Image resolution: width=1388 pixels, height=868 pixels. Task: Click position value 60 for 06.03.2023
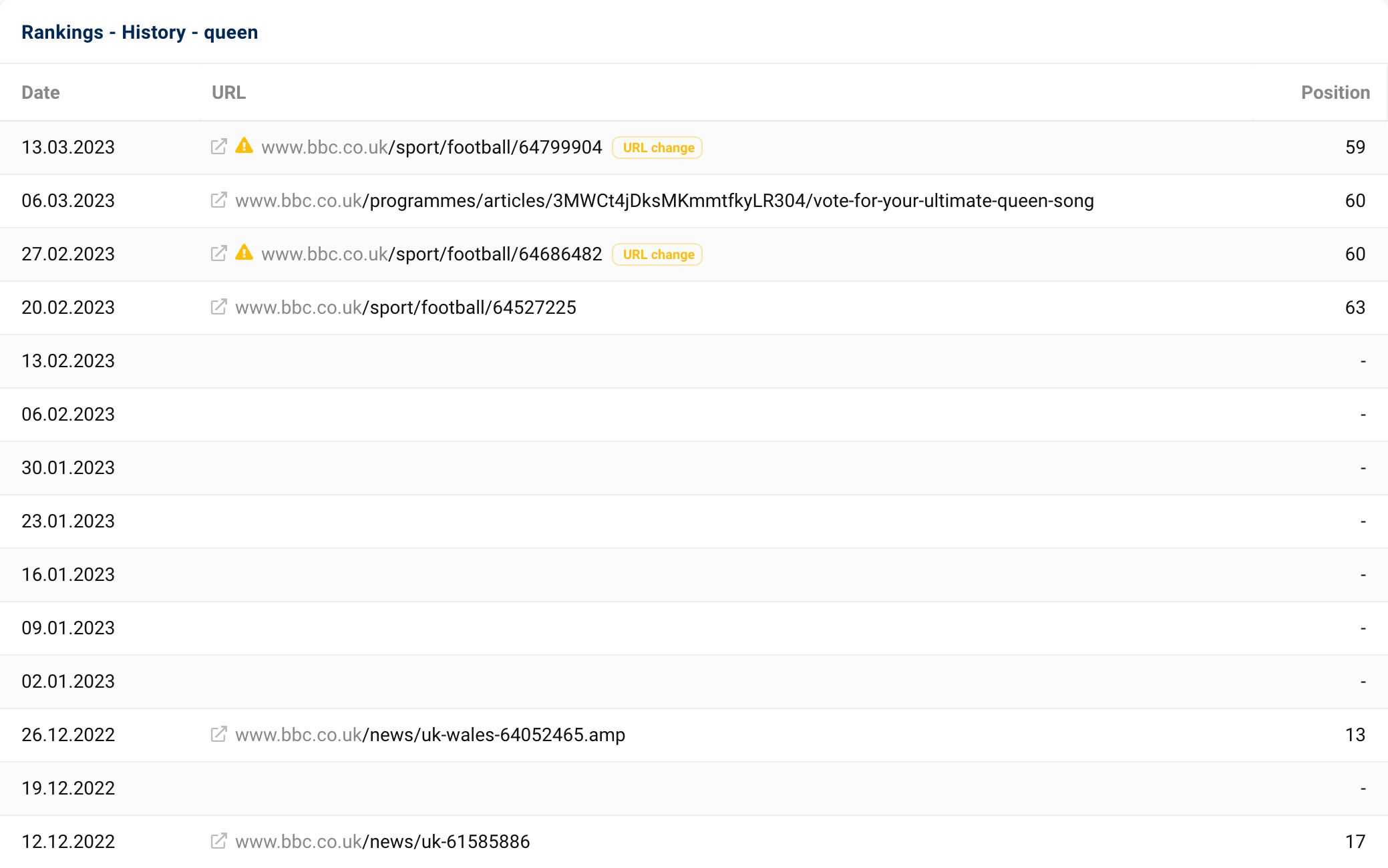click(x=1355, y=201)
